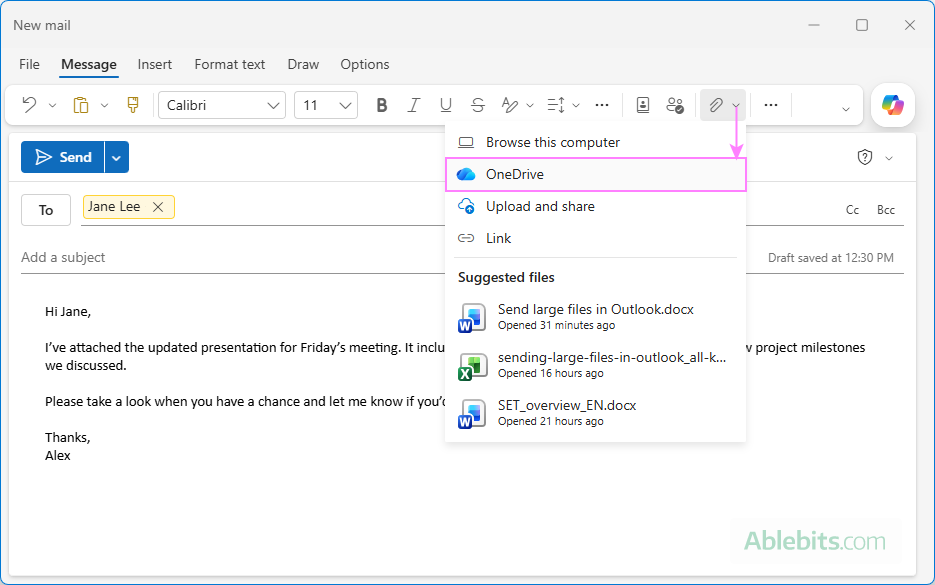The width and height of the screenshot is (935, 585).
Task: Switch to the Format text tab
Action: click(230, 64)
